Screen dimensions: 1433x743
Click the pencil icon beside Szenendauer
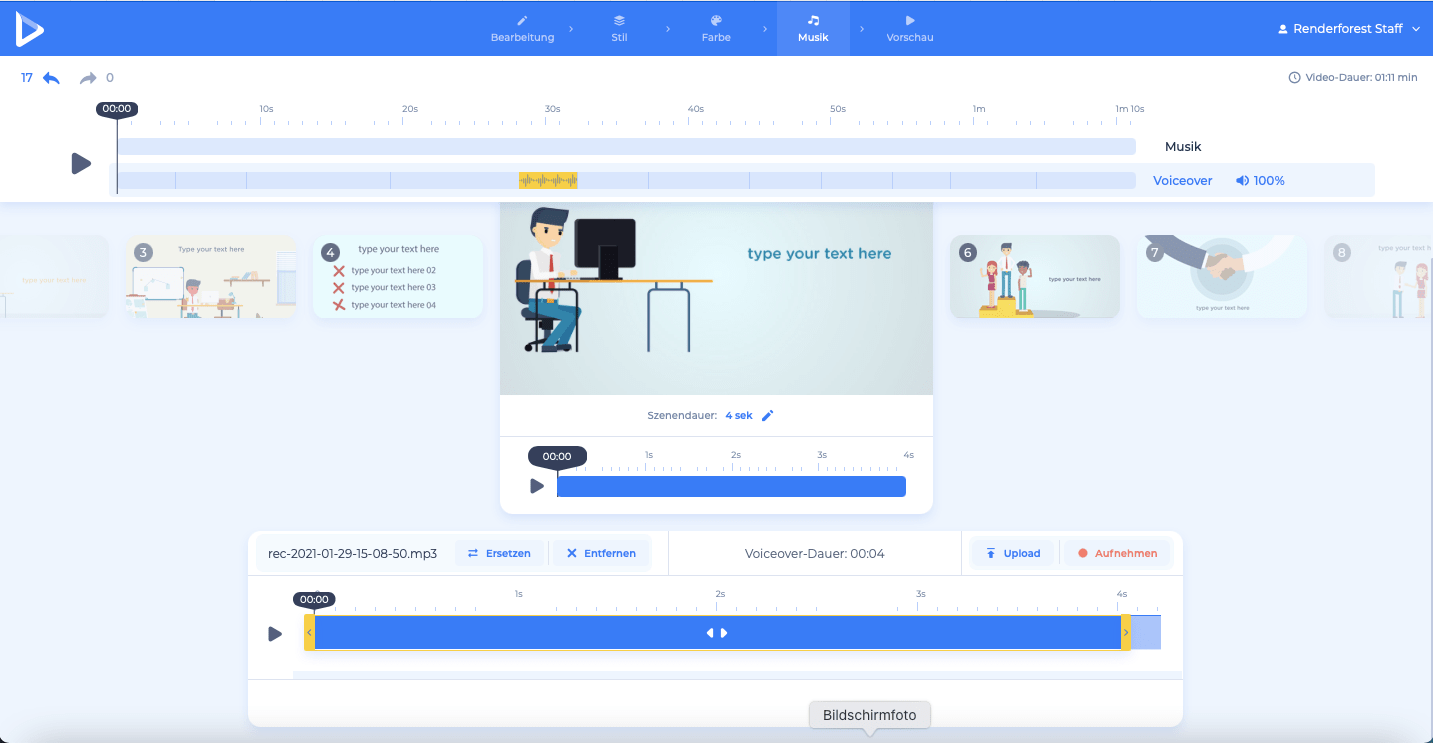pyautogui.click(x=768, y=416)
